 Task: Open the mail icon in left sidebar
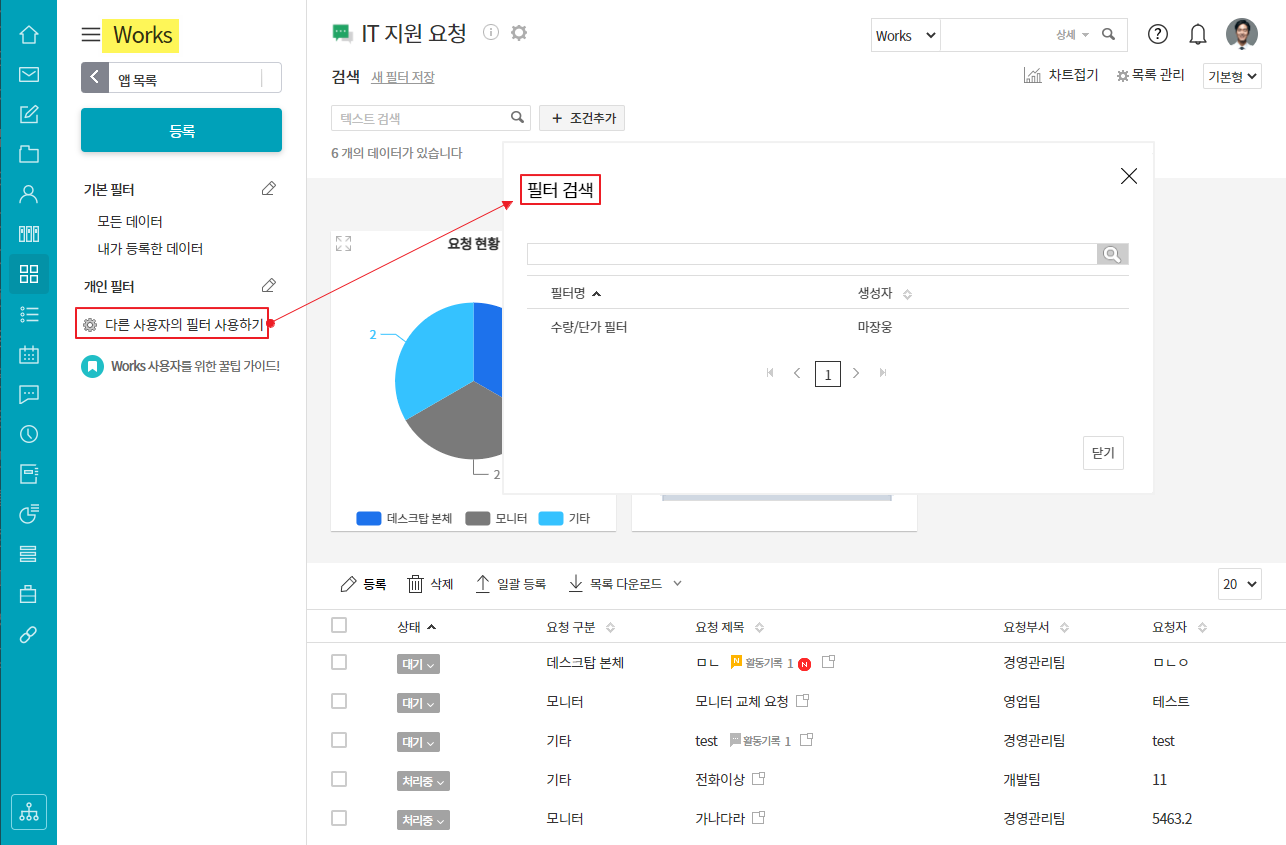(x=29, y=75)
